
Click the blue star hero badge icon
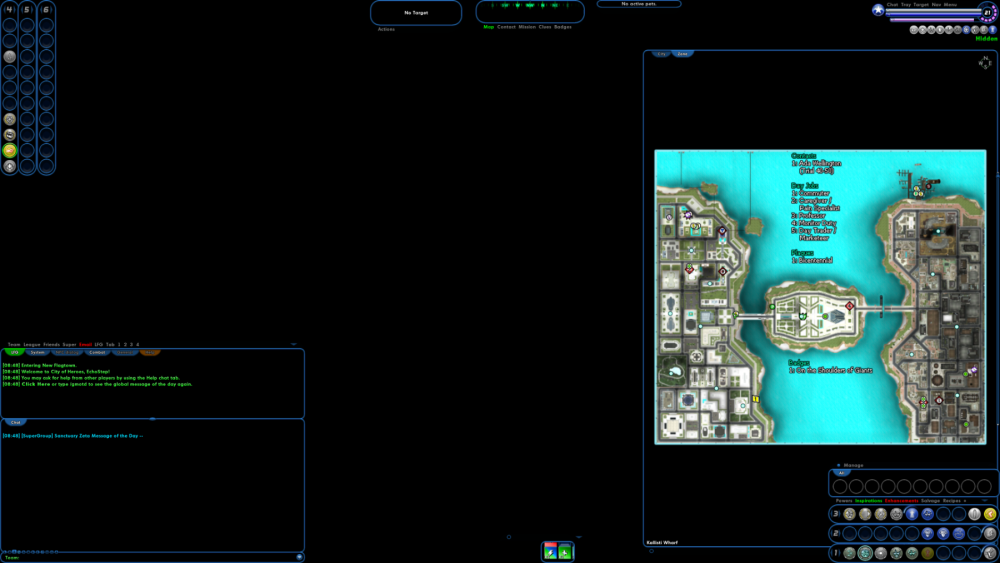[878, 10]
